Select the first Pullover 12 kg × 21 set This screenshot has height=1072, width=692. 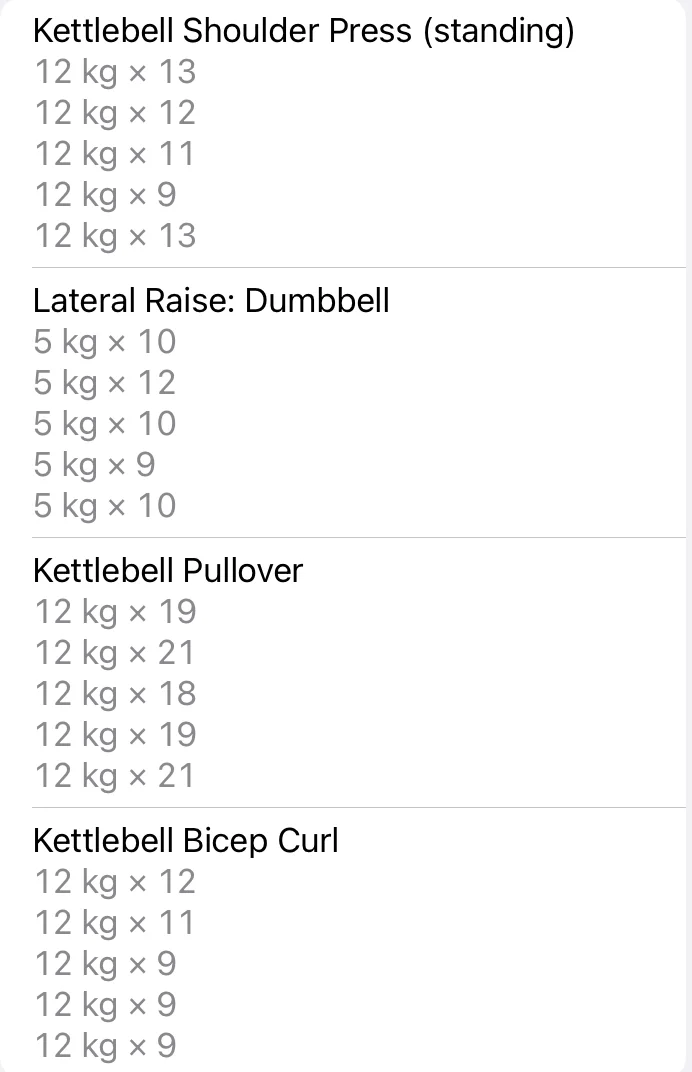[x=115, y=653]
